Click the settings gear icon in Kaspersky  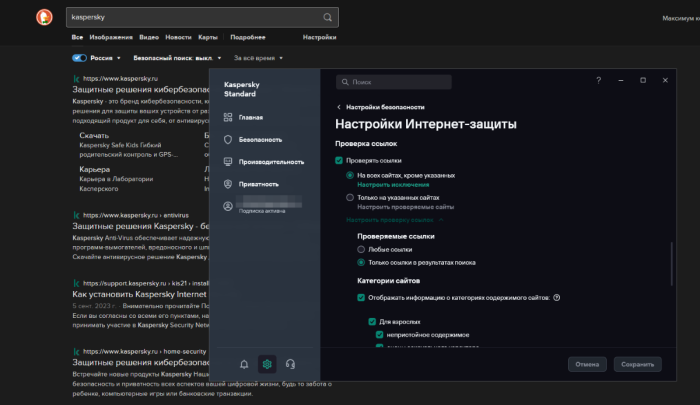[x=267, y=364]
